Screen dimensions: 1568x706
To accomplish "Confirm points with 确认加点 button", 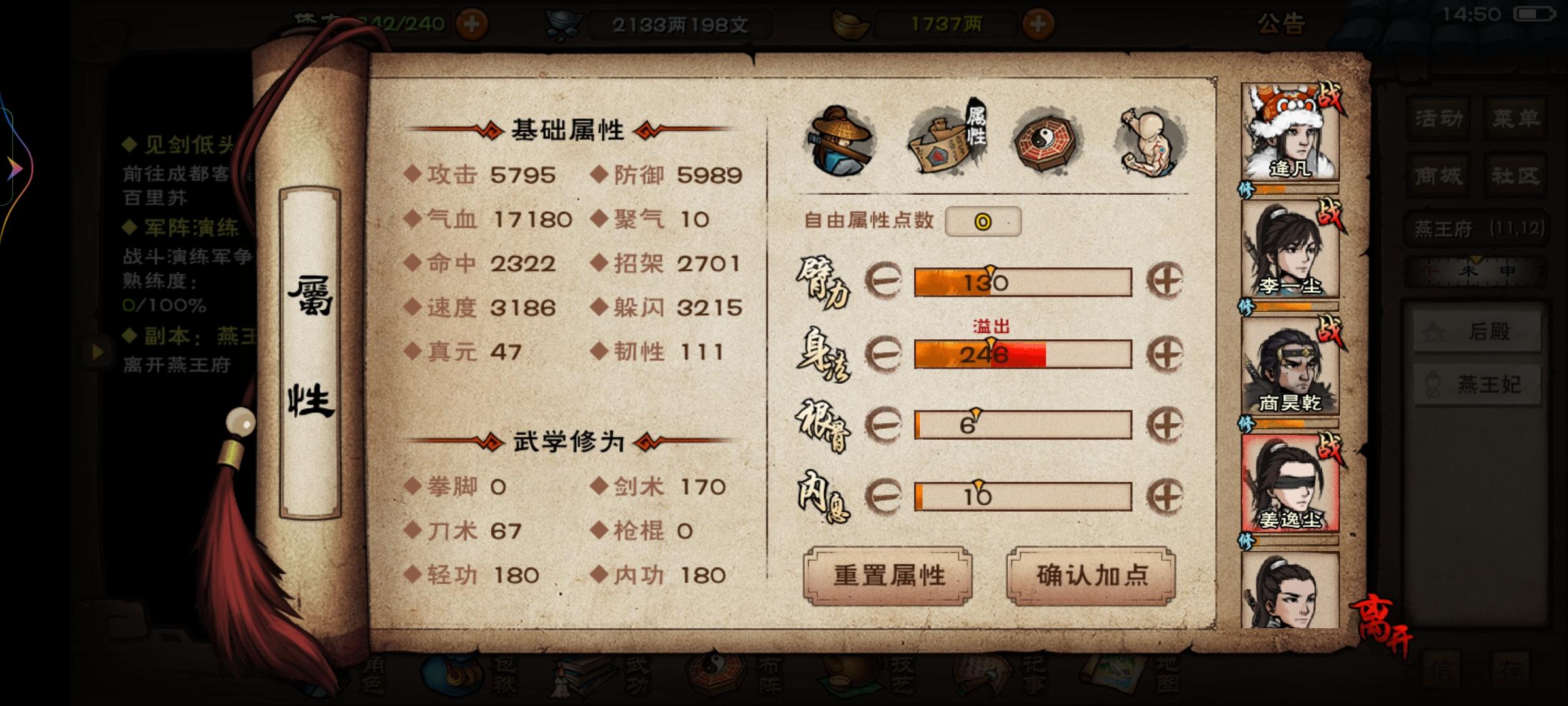I will pos(1092,576).
